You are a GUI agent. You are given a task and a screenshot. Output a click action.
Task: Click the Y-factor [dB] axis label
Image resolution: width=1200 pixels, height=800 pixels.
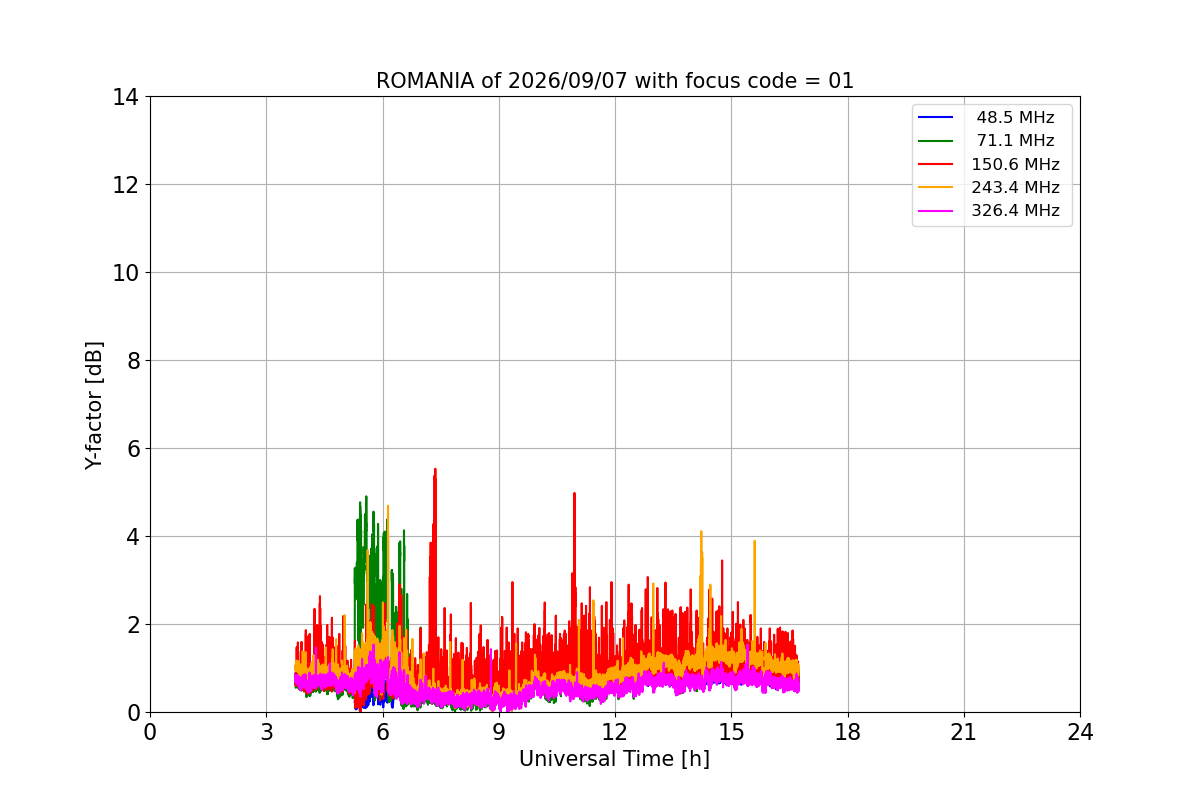[94, 404]
